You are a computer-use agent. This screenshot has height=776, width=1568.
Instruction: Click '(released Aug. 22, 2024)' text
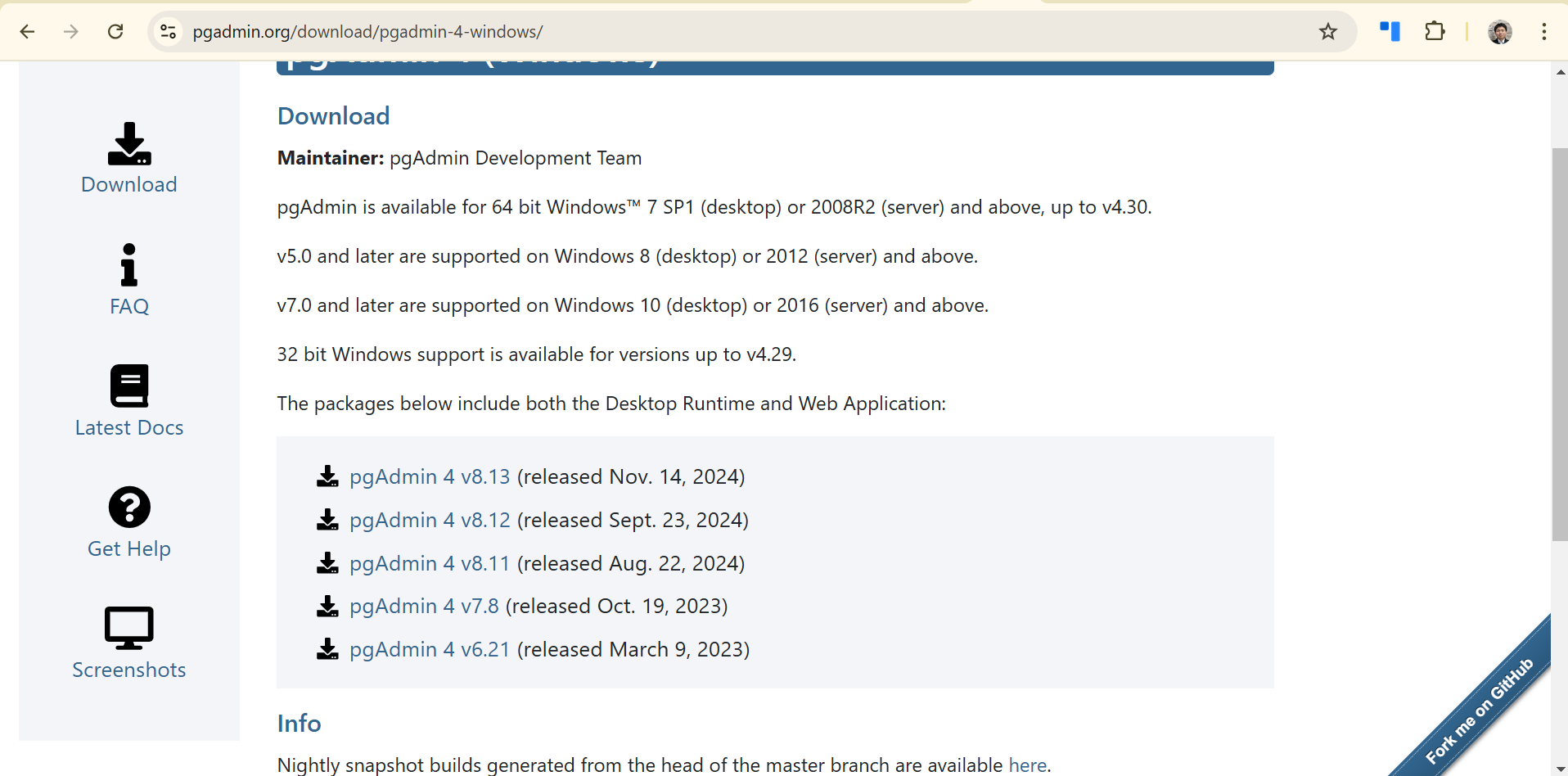(x=631, y=563)
